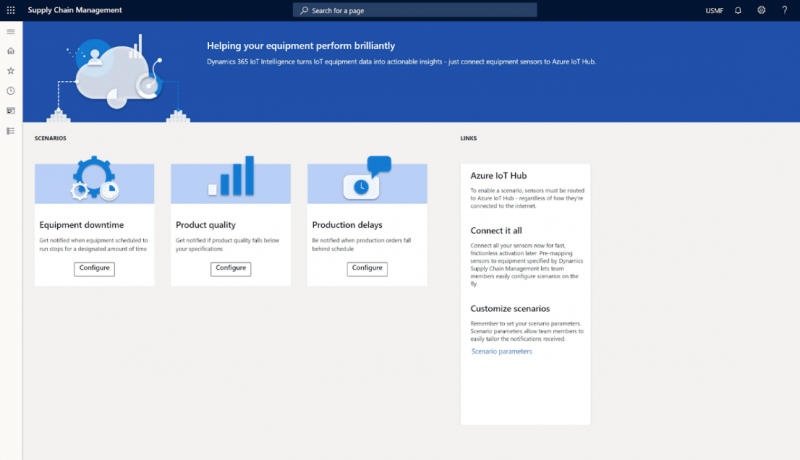Click the cloud illustration in banner
The width and height of the screenshot is (800, 460).
click(x=119, y=76)
